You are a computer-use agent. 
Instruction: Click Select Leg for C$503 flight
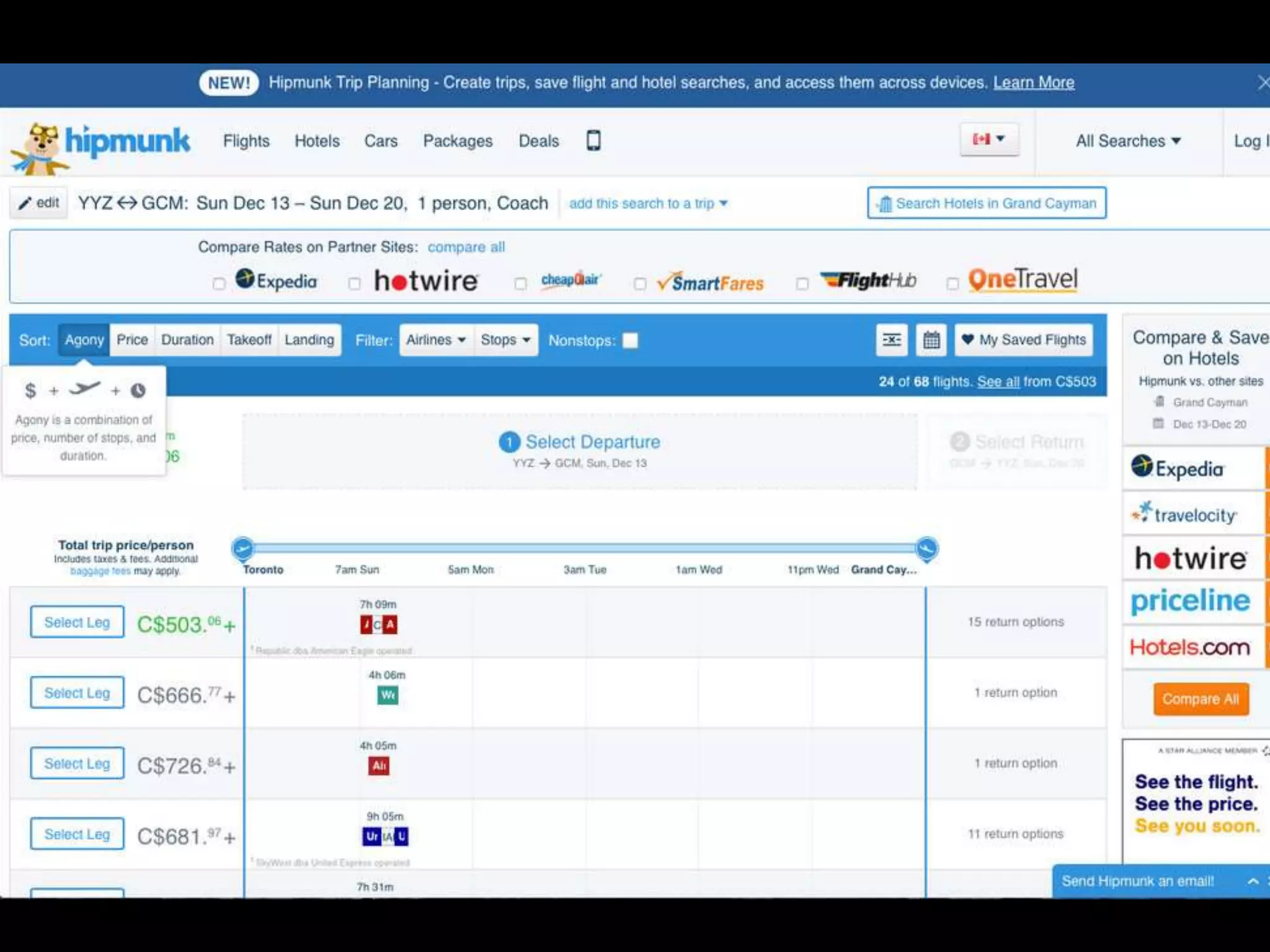(x=77, y=622)
